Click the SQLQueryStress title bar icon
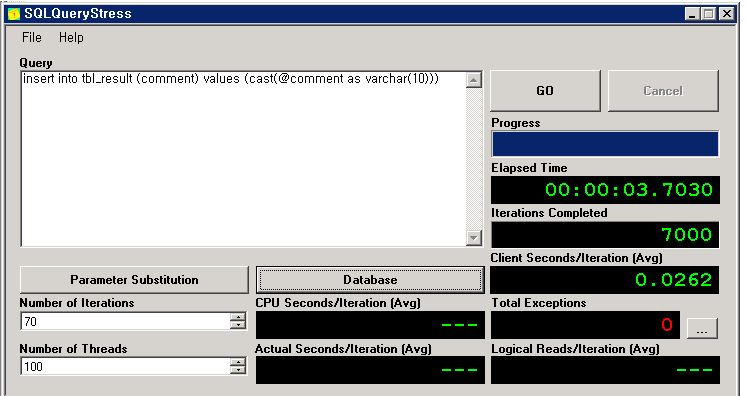The image size is (746, 396). pyautogui.click(x=13, y=14)
